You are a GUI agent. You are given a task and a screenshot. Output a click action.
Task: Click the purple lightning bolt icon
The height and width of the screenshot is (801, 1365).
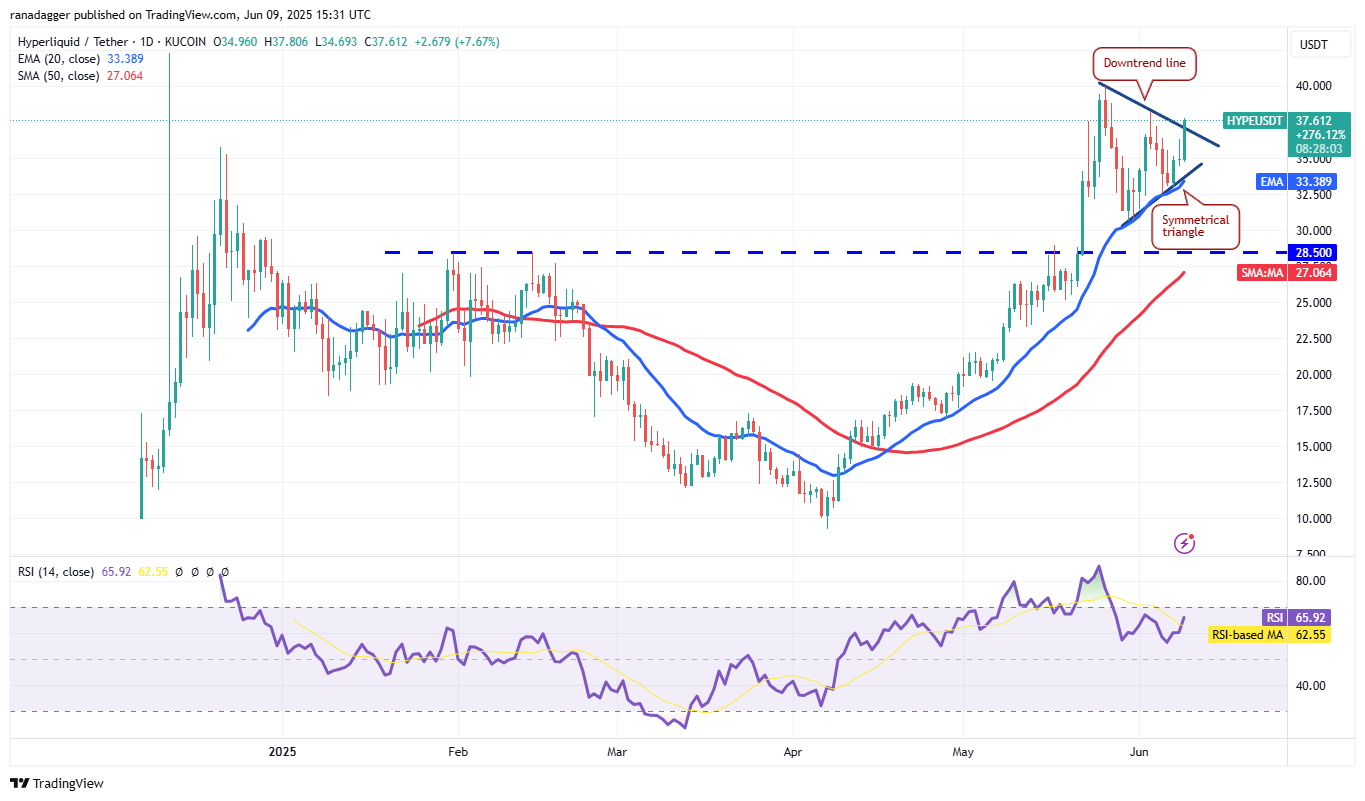[1184, 544]
